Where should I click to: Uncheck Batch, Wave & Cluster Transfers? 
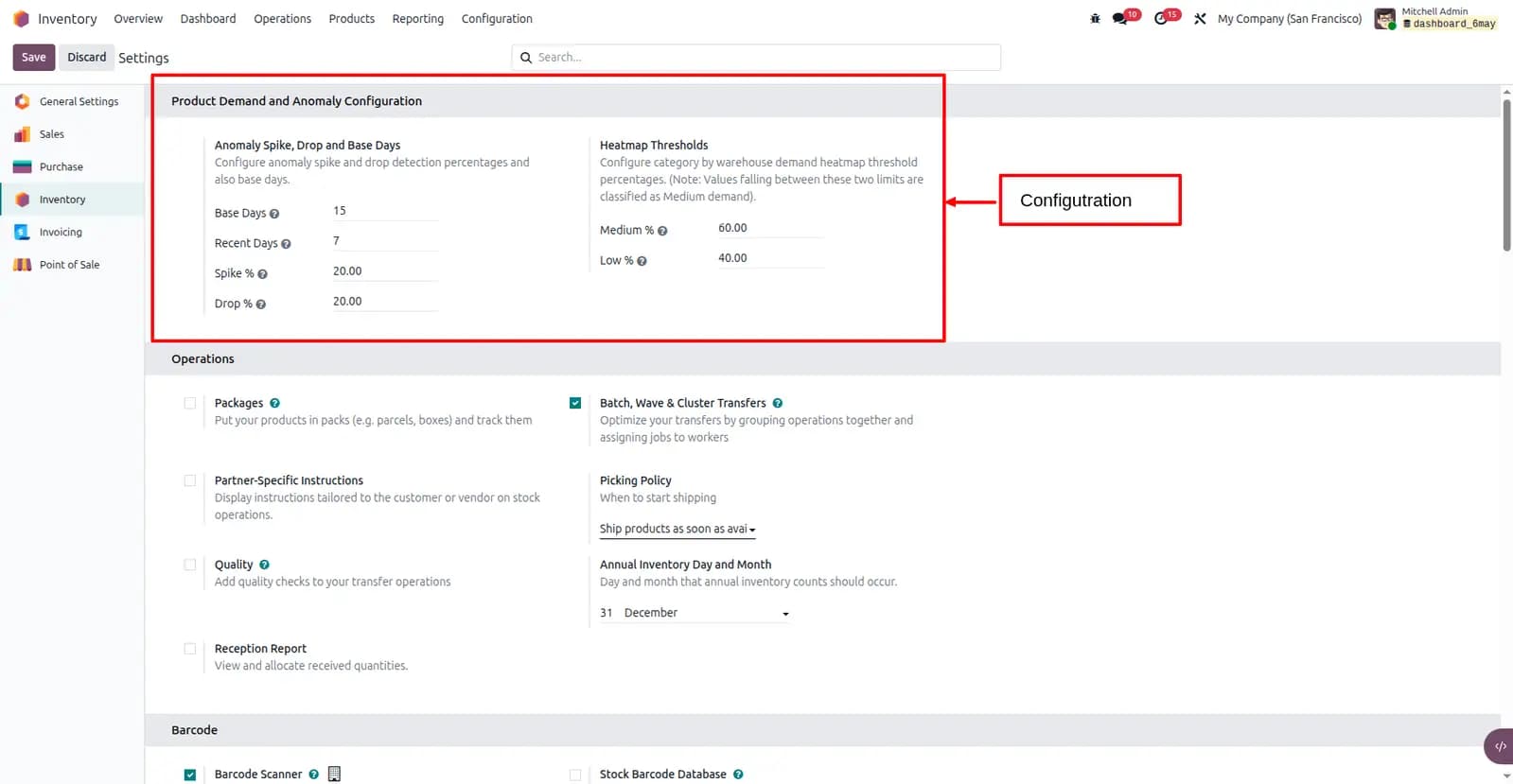(x=575, y=403)
